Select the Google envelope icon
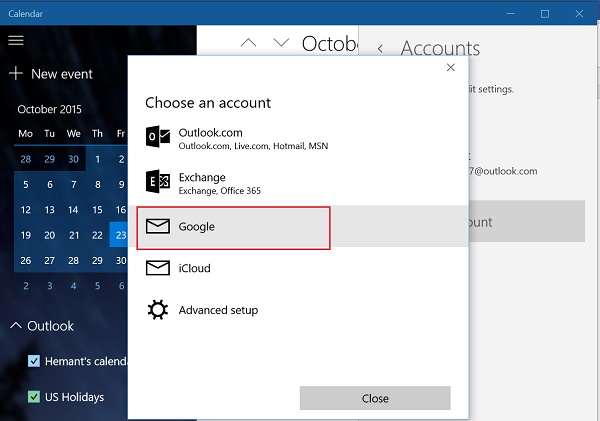Viewport: 600px width, 421px height. tap(158, 226)
